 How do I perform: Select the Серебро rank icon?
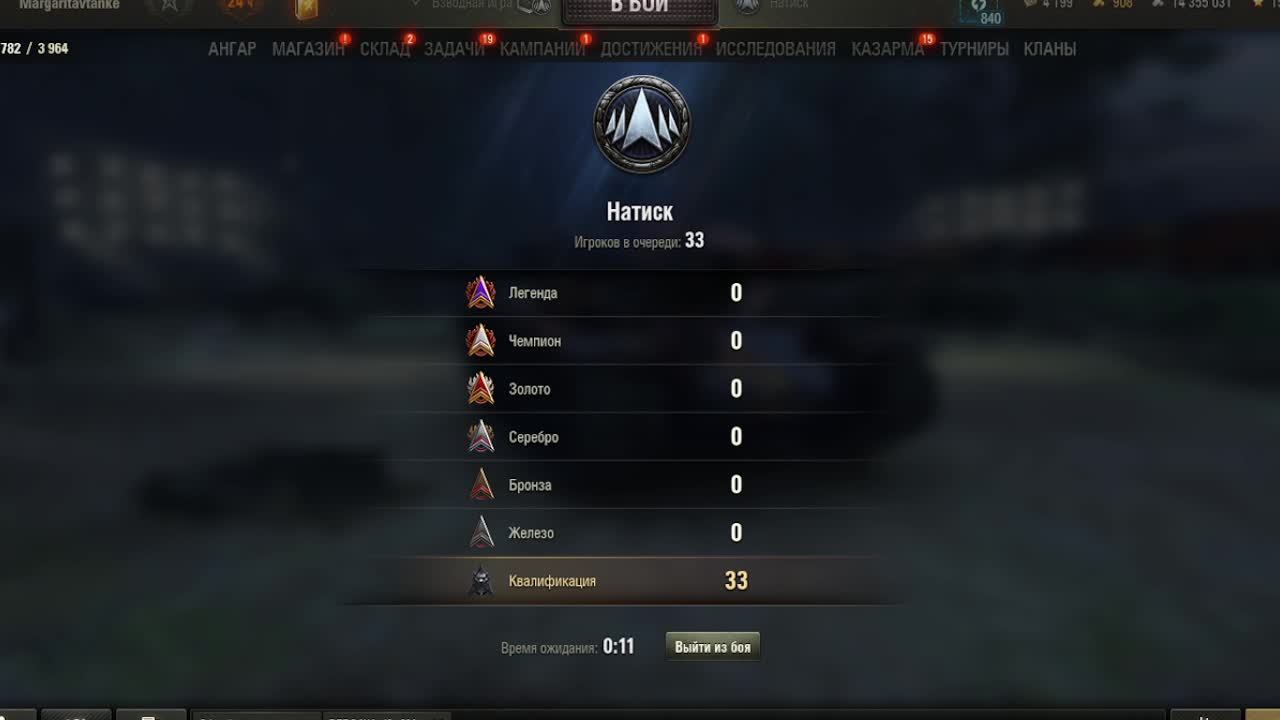[x=481, y=437]
